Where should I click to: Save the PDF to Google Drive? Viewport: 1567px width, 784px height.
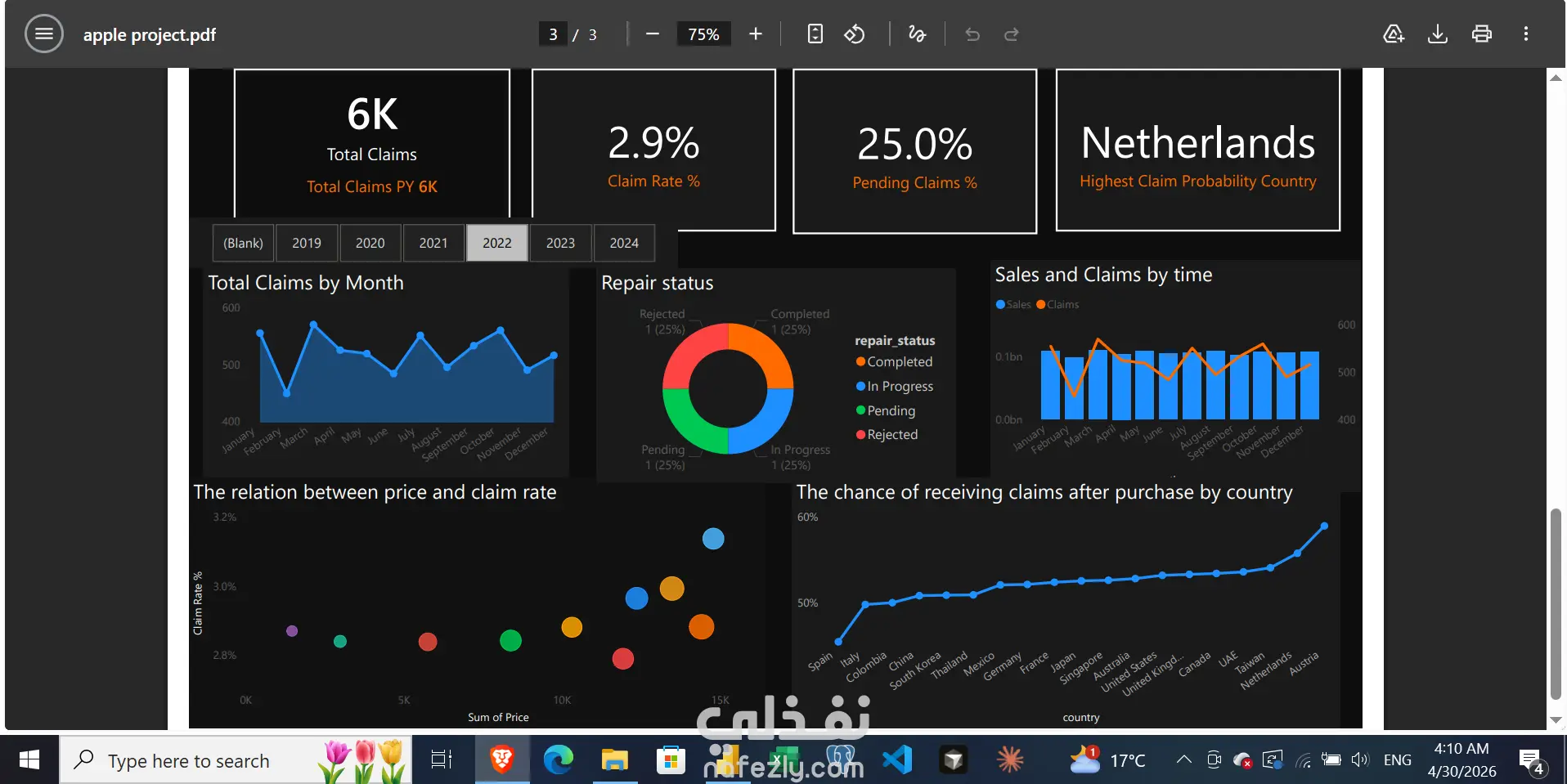1394,34
